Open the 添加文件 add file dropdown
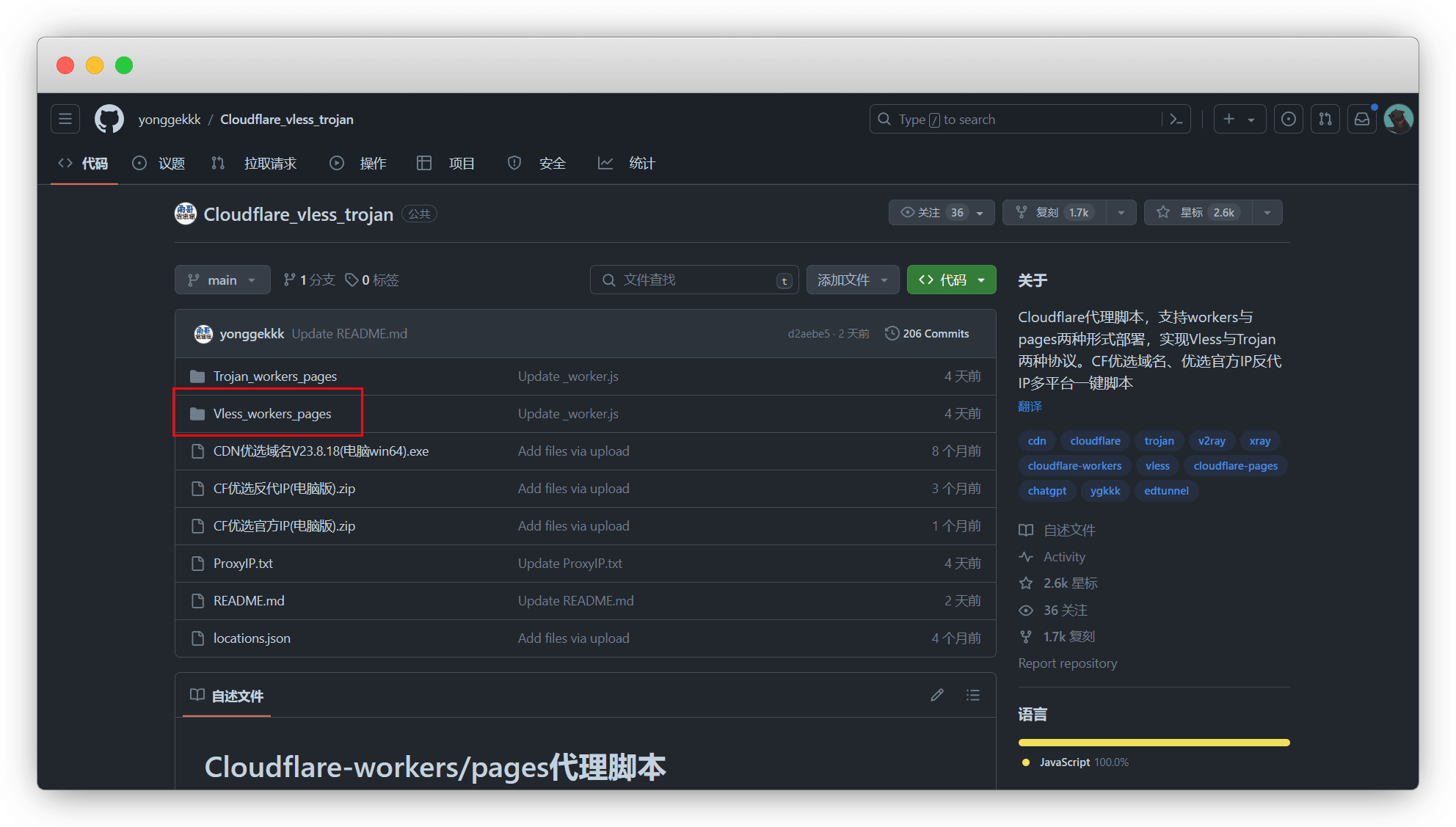This screenshot has height=827, width=1456. pyautogui.click(x=852, y=280)
